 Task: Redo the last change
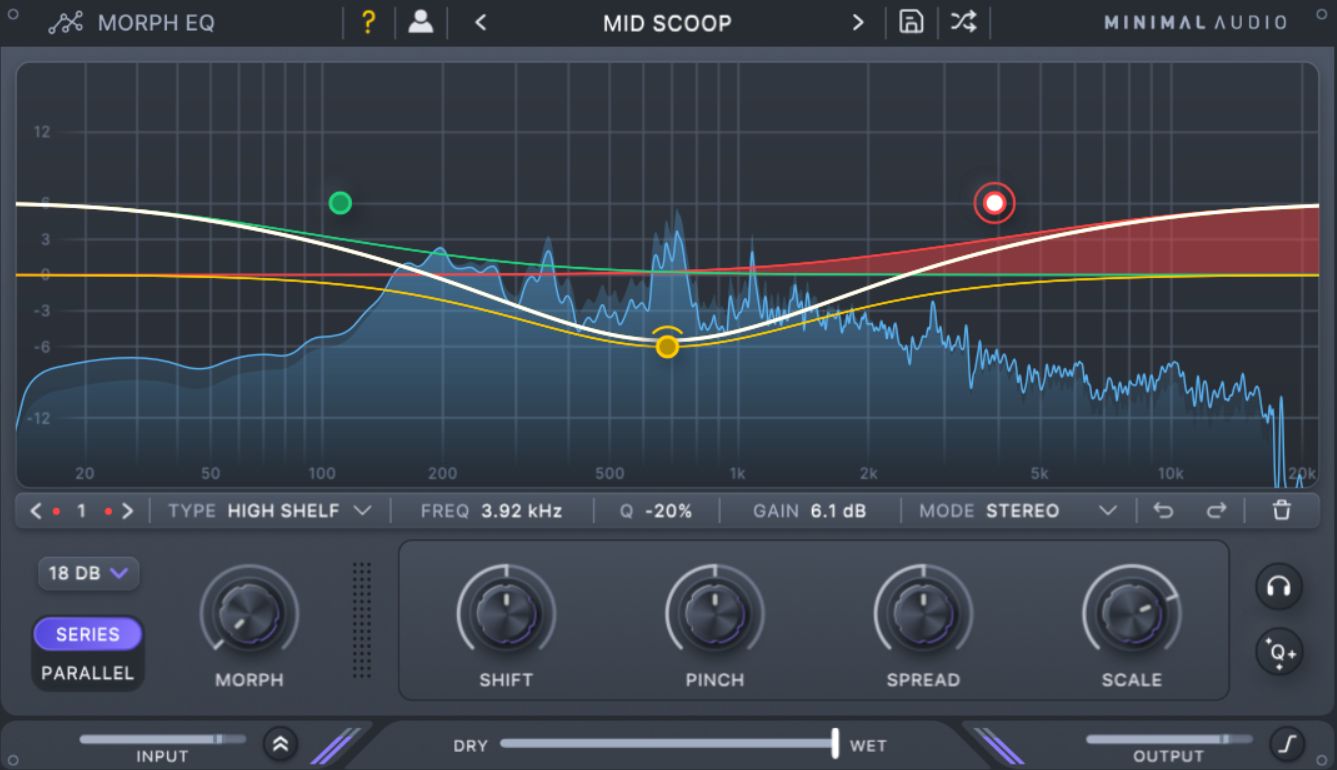tap(1216, 511)
